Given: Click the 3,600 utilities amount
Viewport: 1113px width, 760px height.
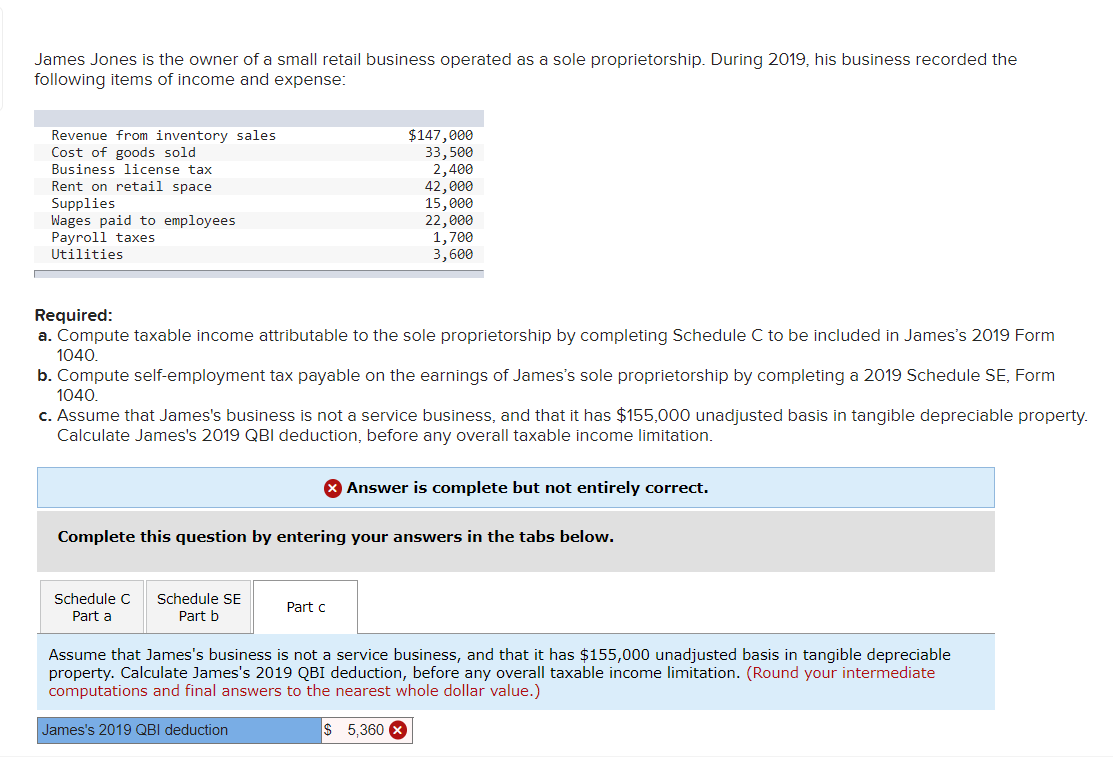Looking at the screenshot, I should (x=453, y=255).
